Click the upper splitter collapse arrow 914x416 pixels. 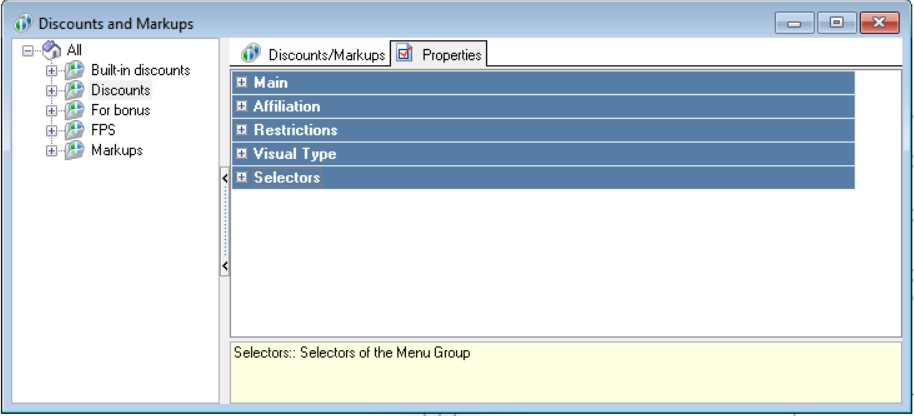[225, 178]
